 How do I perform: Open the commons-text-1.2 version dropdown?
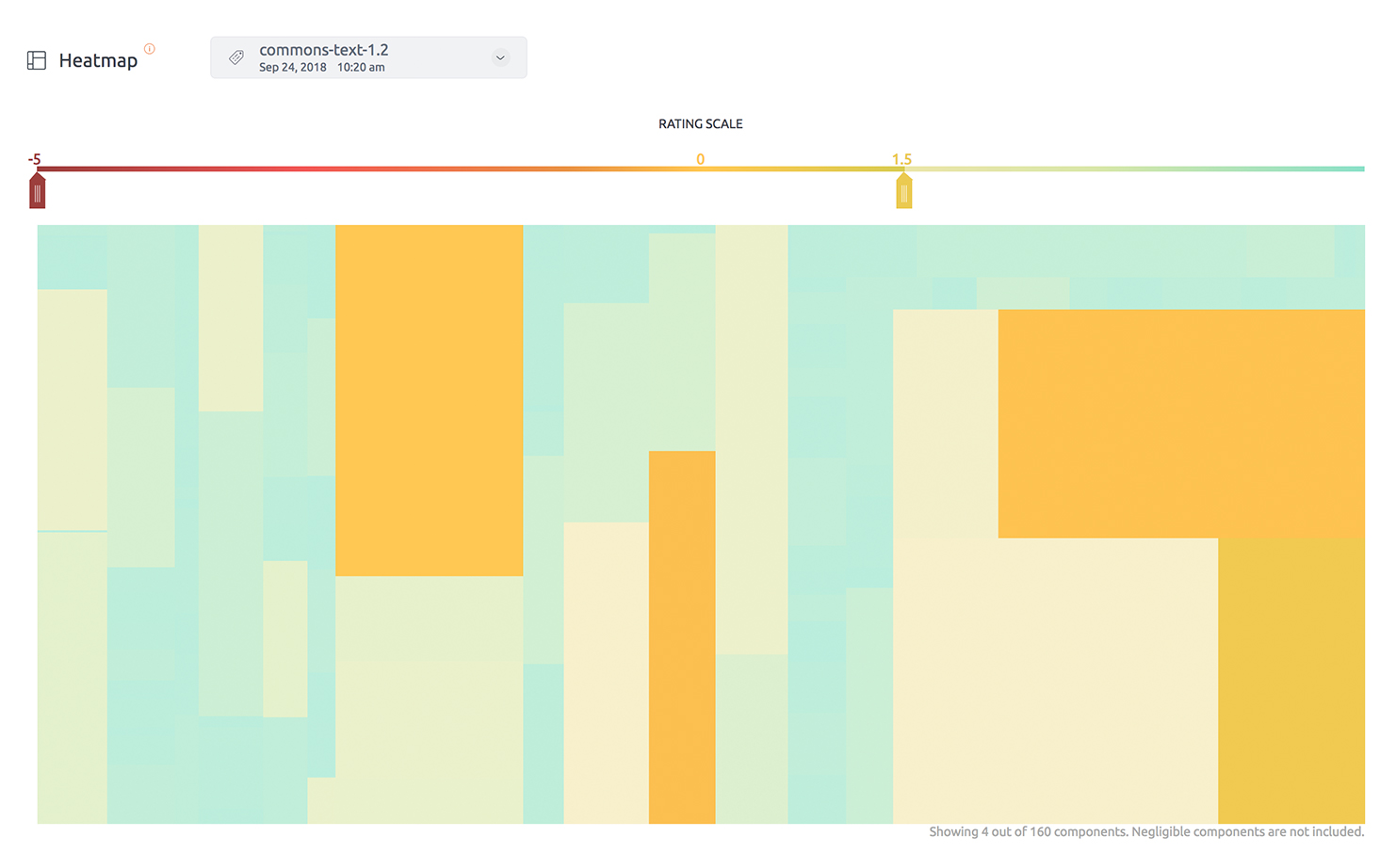pos(500,57)
